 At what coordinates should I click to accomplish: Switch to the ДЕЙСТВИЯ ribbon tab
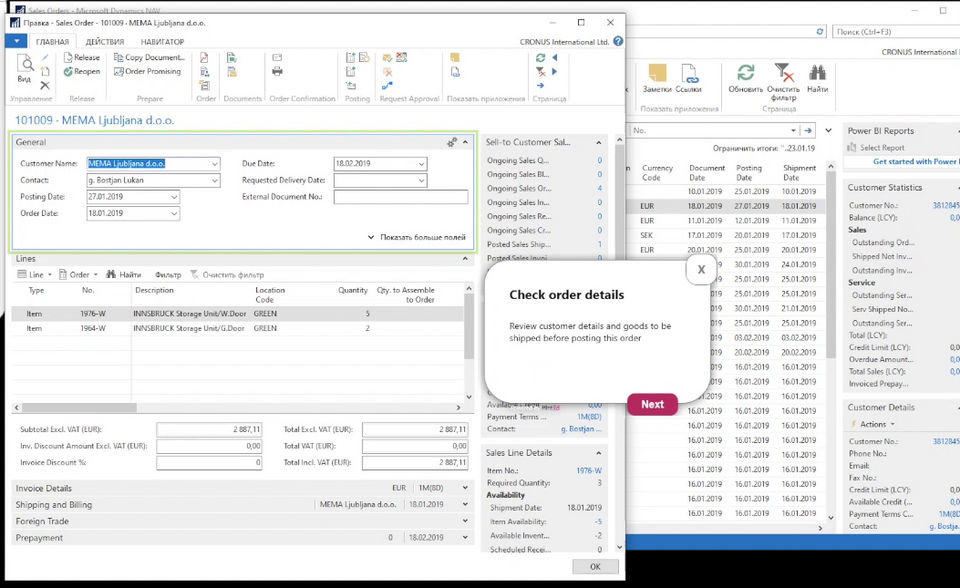coord(105,42)
